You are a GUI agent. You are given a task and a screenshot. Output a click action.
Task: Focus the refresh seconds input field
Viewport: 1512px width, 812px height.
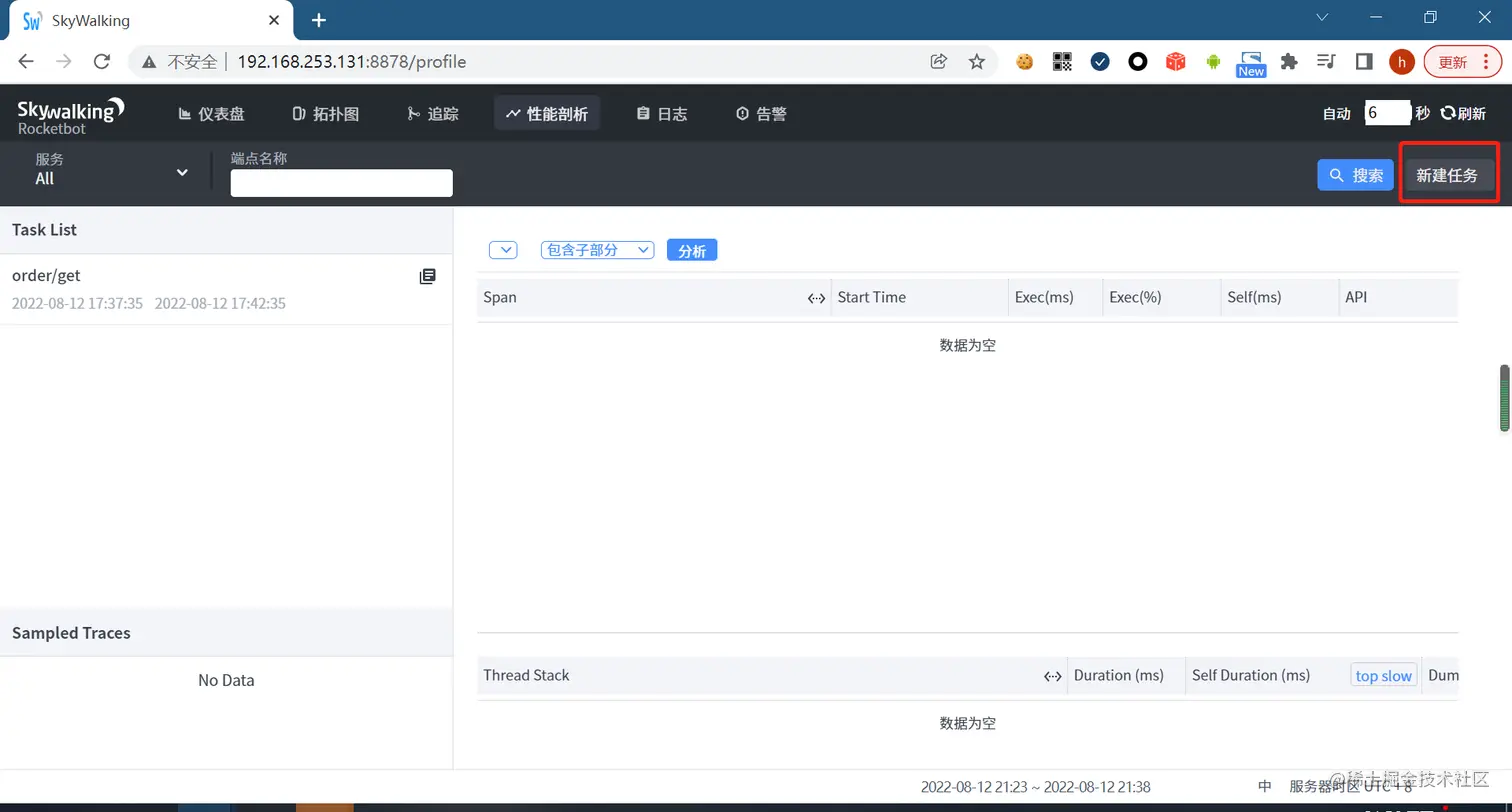(x=1388, y=113)
